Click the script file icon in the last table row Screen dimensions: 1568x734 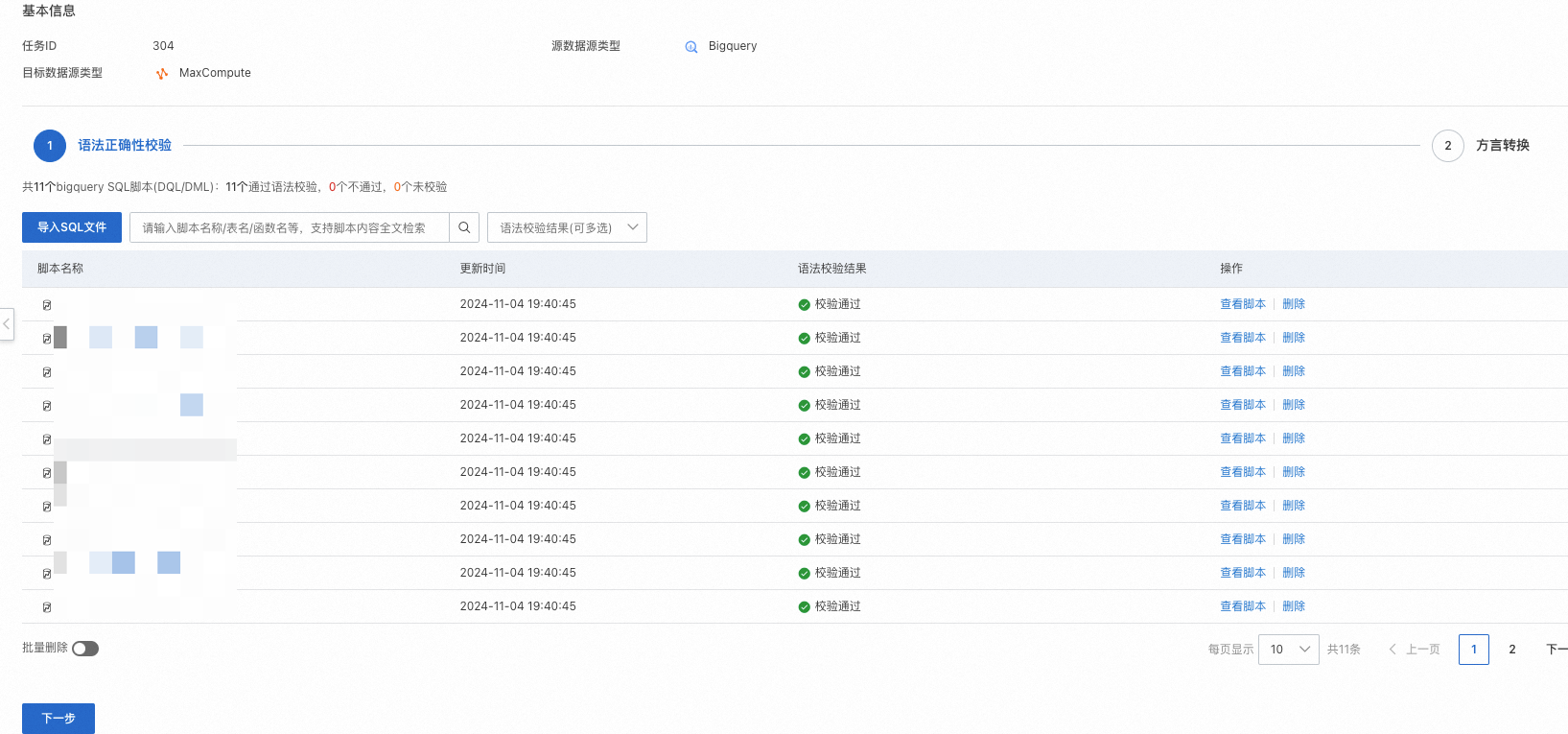(x=47, y=607)
